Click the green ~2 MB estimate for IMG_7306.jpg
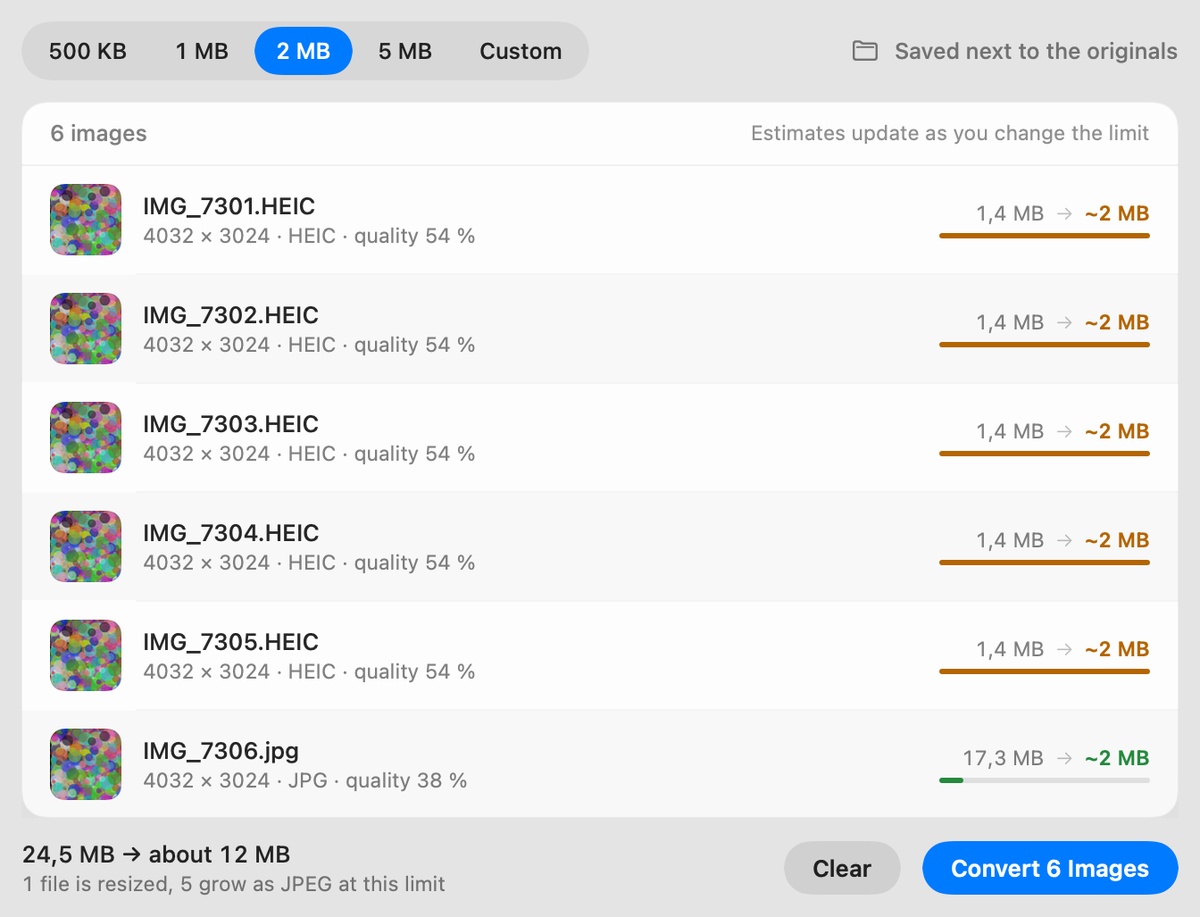The image size is (1200, 917). [x=1117, y=758]
